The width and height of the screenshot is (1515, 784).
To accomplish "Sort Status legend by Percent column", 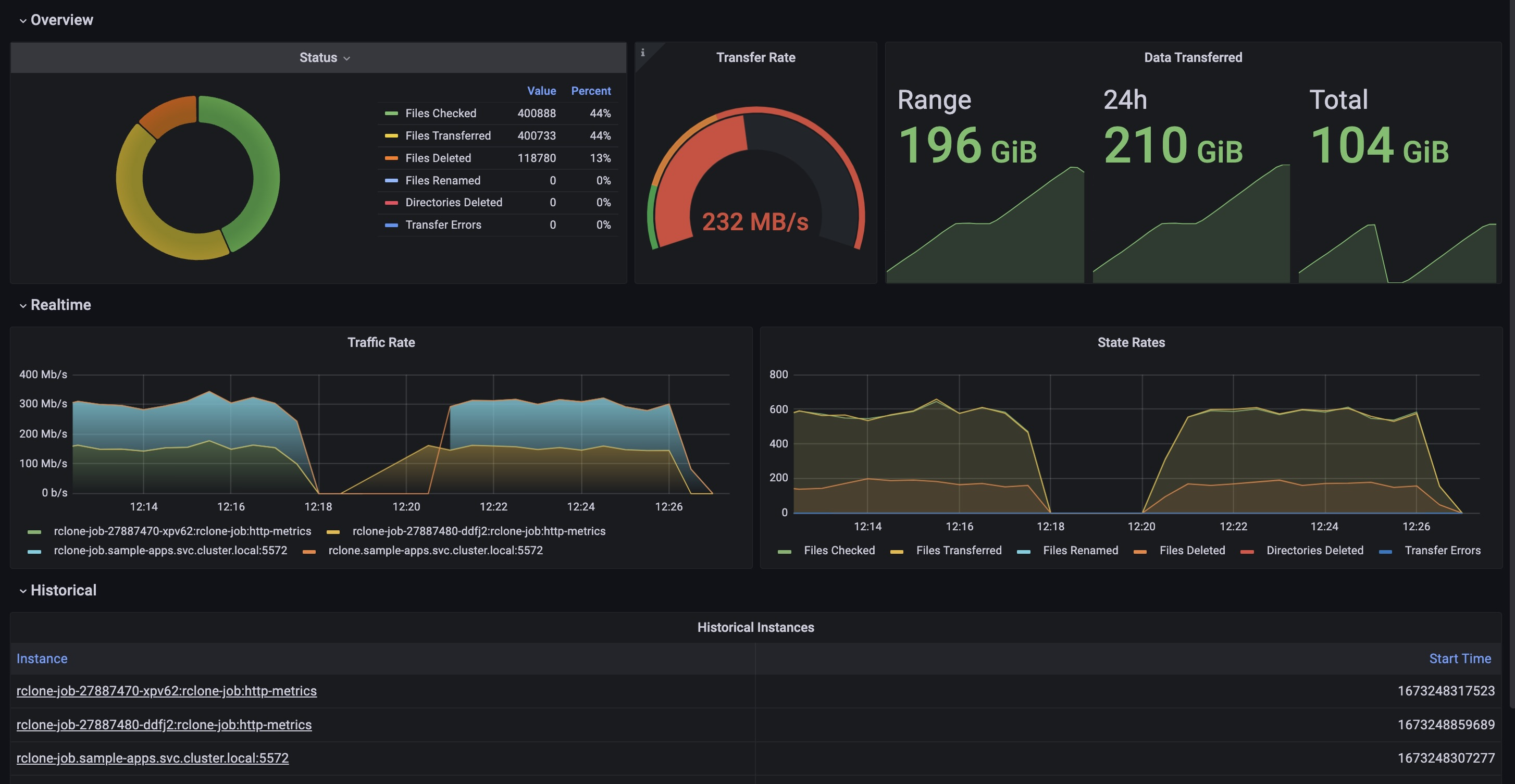I will 590,91.
